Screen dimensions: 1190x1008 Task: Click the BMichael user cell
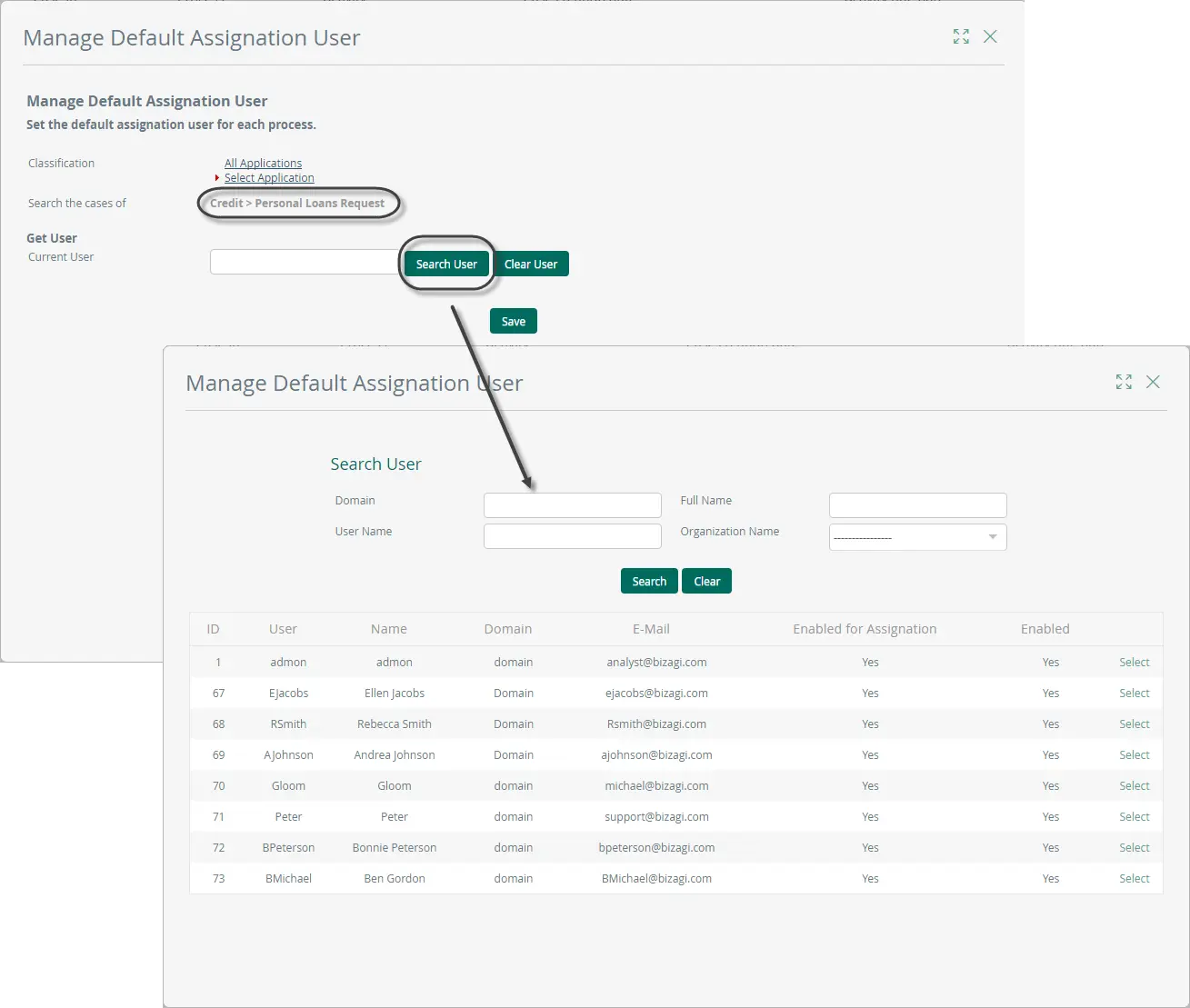click(x=288, y=879)
